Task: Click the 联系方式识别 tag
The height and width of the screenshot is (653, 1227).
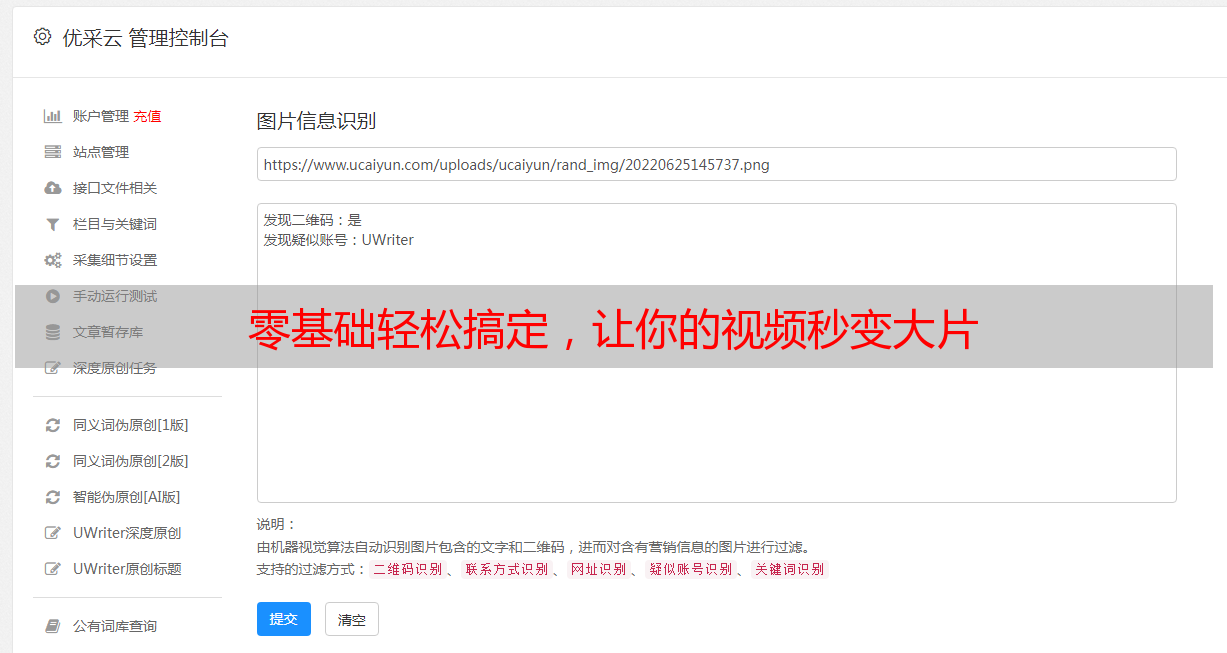Action: (x=506, y=569)
